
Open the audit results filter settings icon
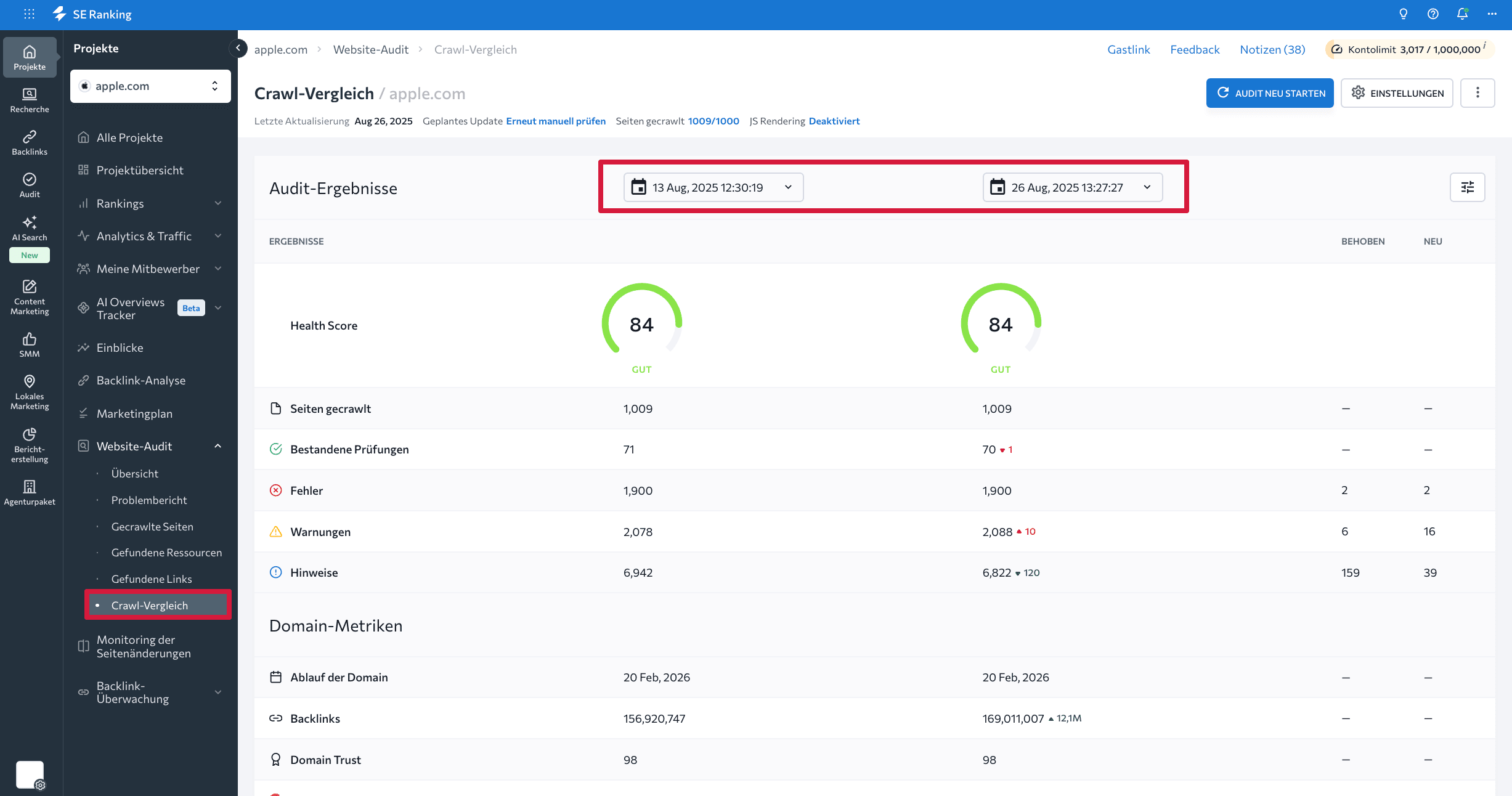1468,187
